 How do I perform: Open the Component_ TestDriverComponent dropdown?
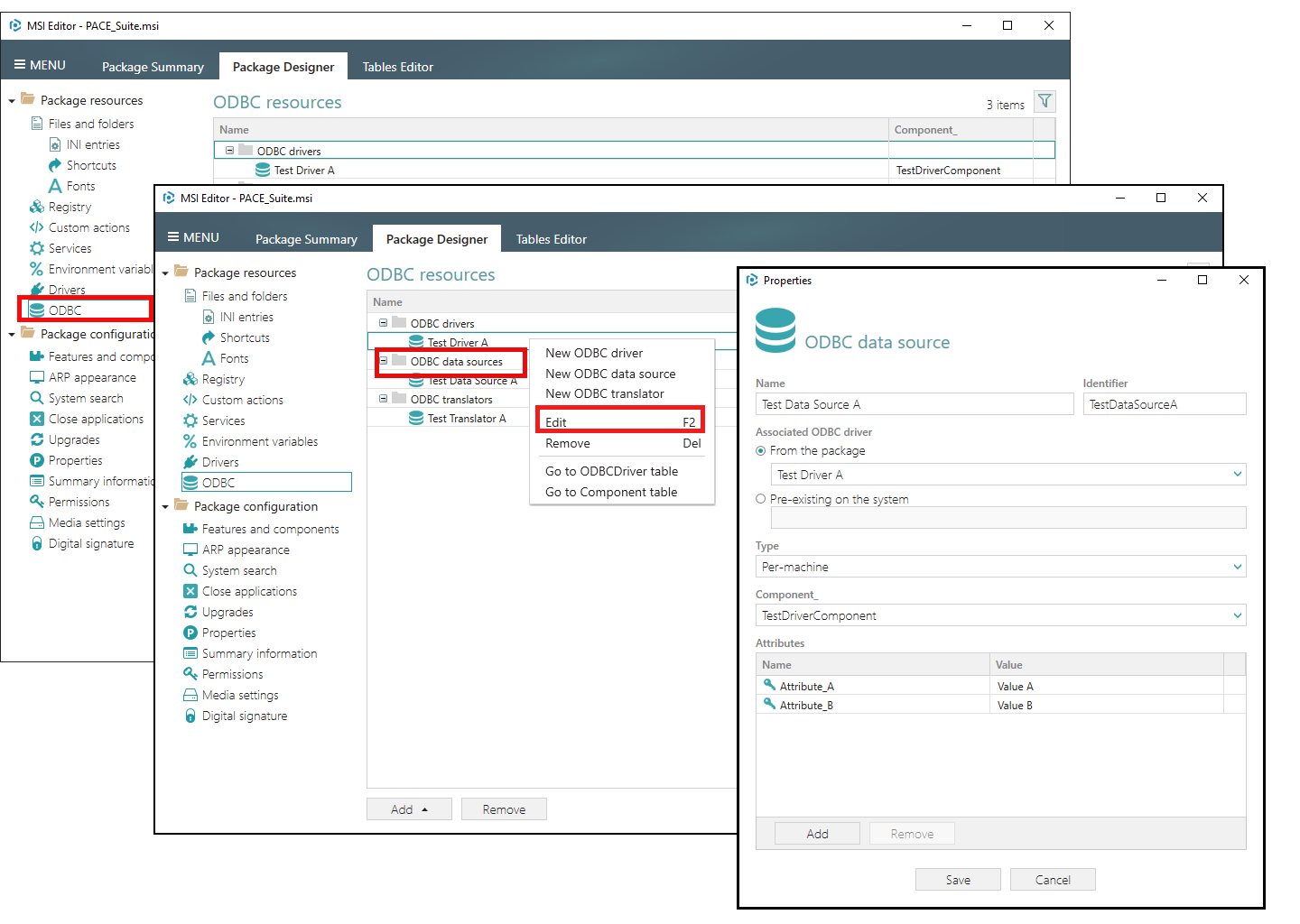point(1000,615)
